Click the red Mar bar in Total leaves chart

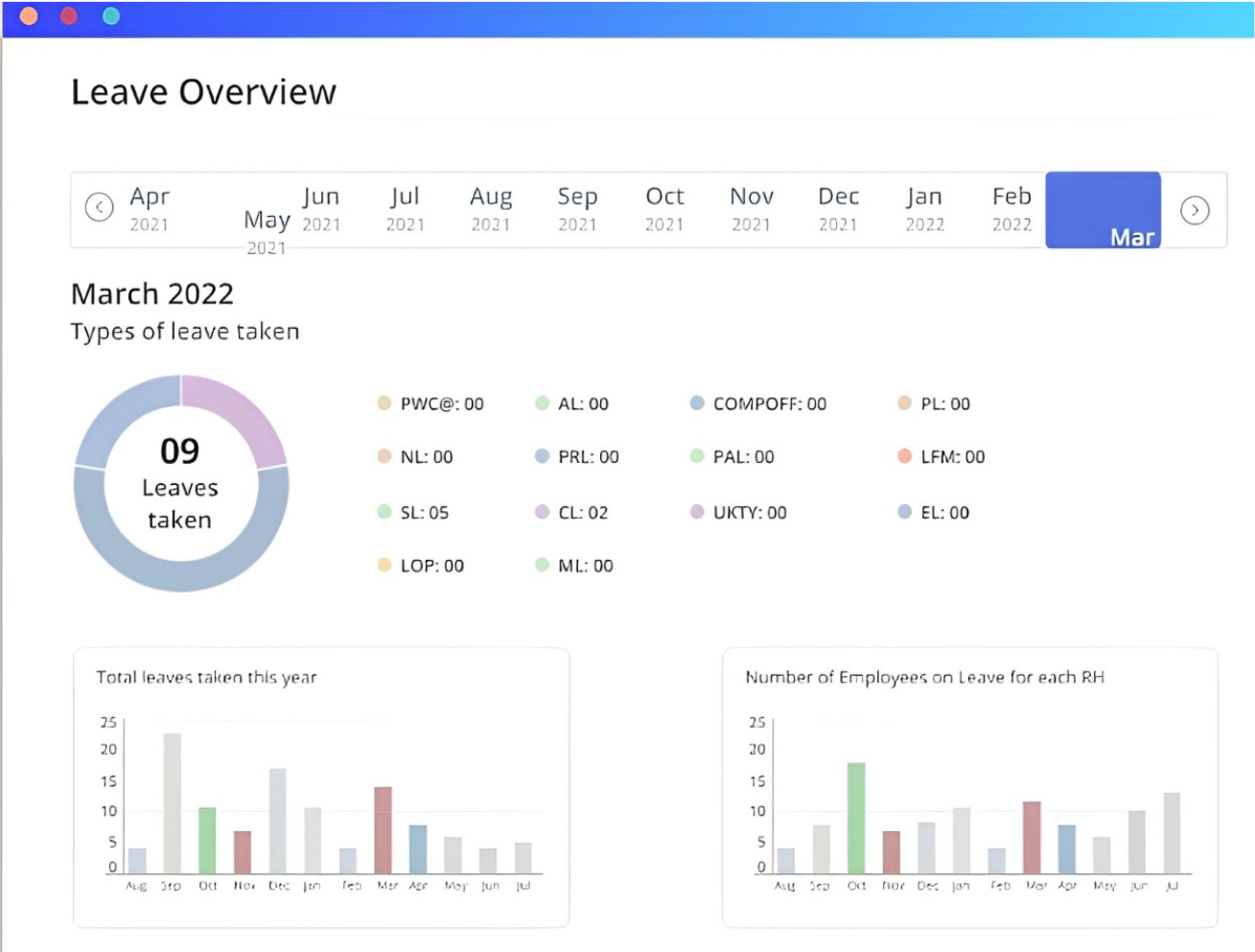[x=383, y=830]
